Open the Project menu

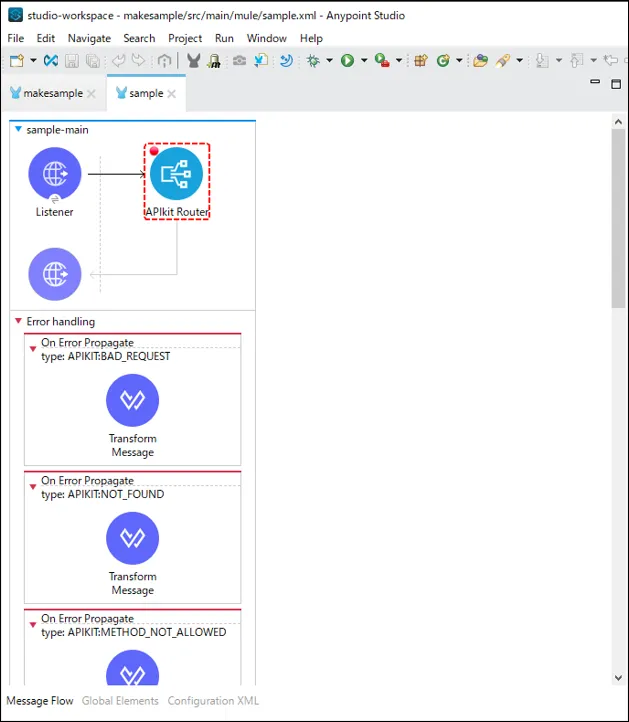[185, 38]
